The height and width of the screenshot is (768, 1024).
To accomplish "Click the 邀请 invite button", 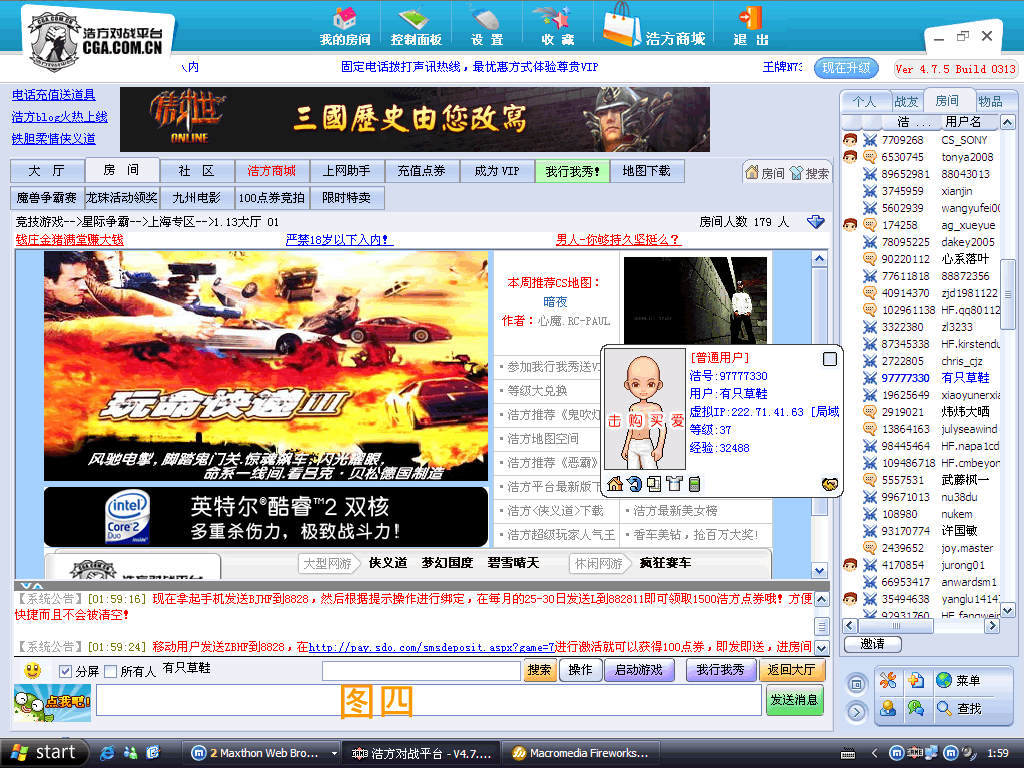I will pyautogui.click(x=872, y=644).
